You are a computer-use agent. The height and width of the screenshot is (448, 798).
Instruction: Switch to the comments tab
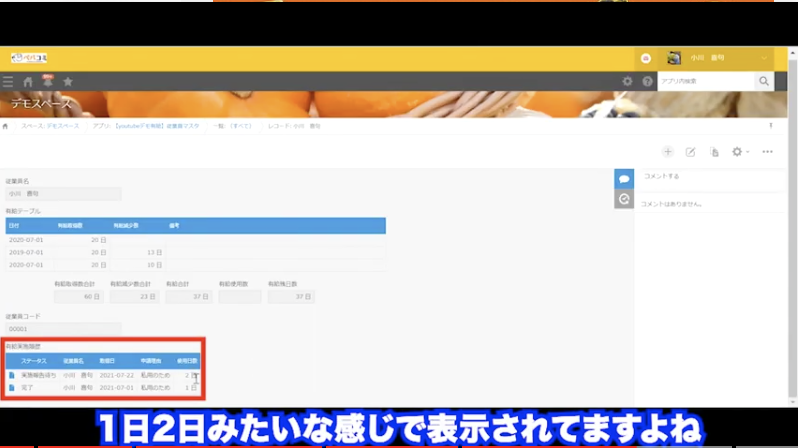623,178
